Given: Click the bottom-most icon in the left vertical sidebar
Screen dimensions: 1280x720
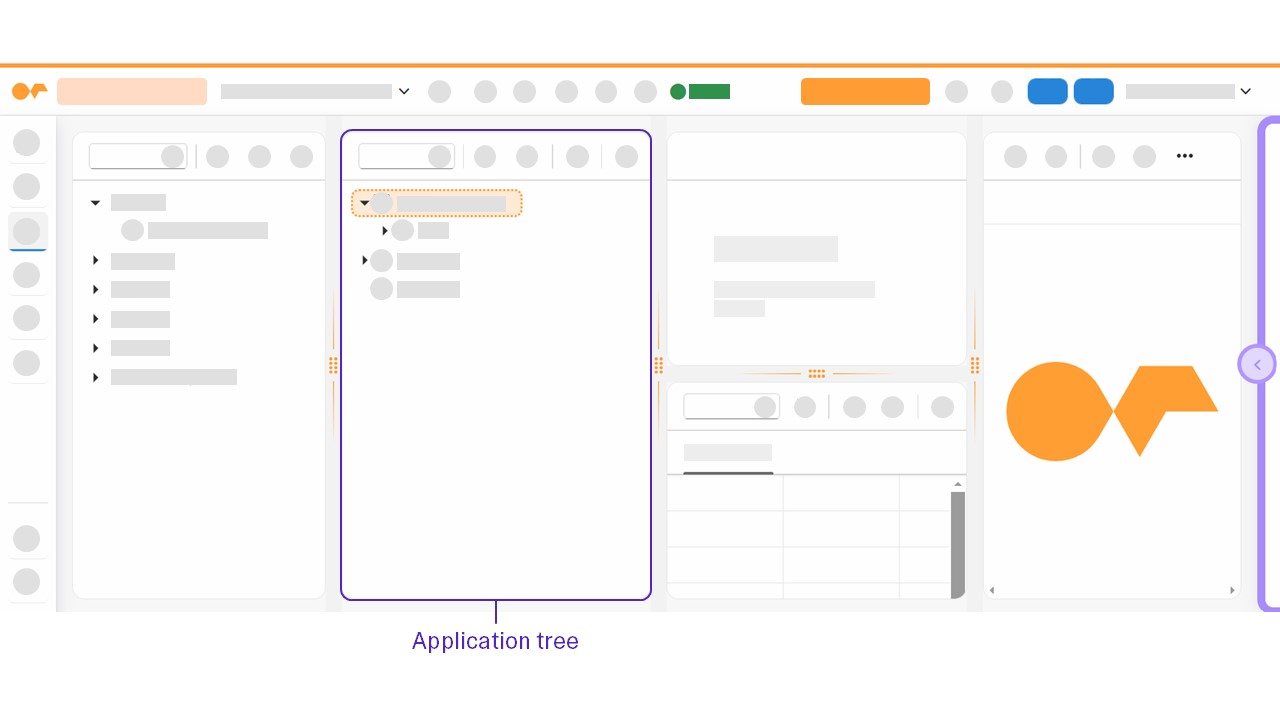Looking at the screenshot, I should (27, 581).
